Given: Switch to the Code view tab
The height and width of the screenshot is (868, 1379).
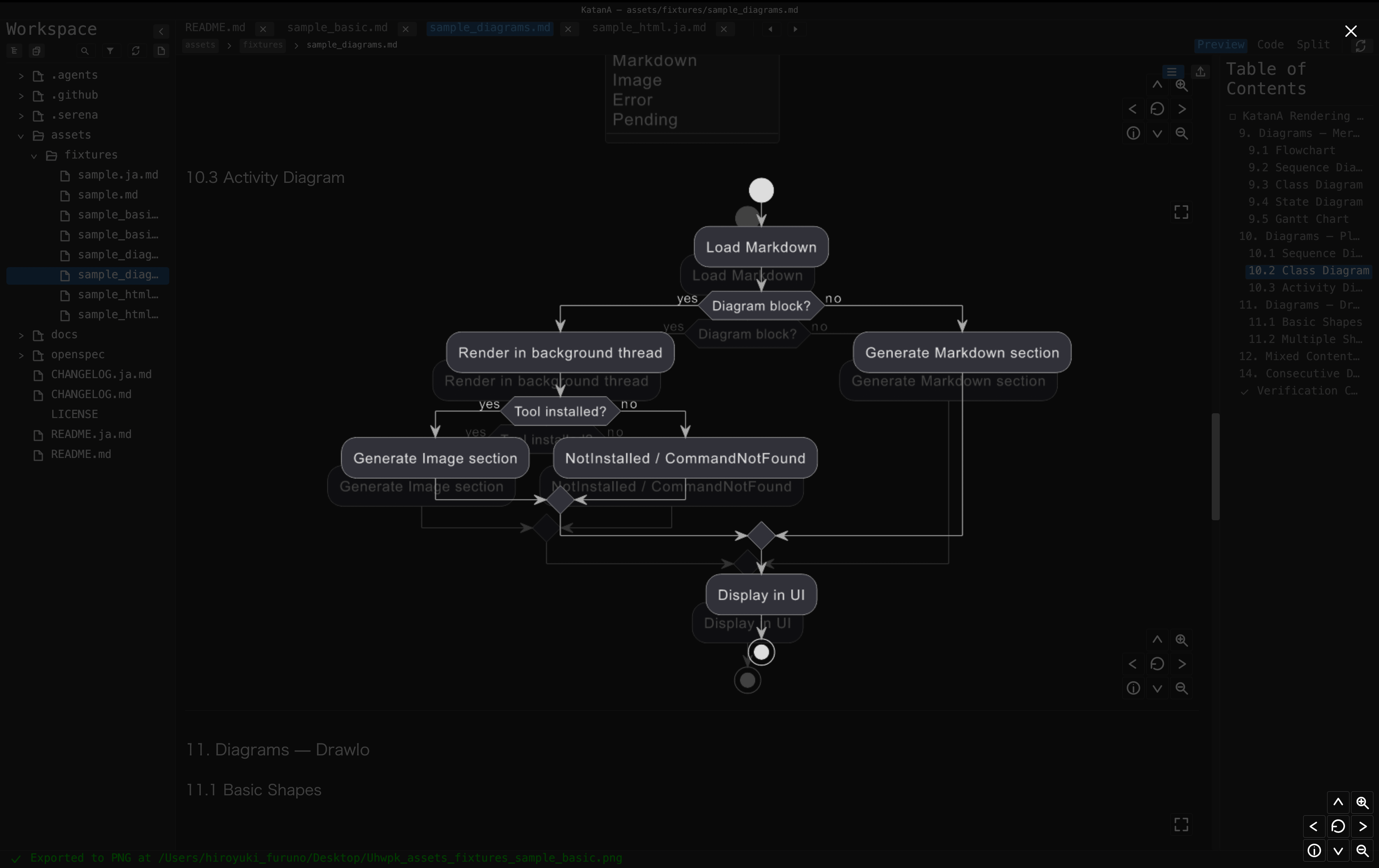Looking at the screenshot, I should (1270, 44).
